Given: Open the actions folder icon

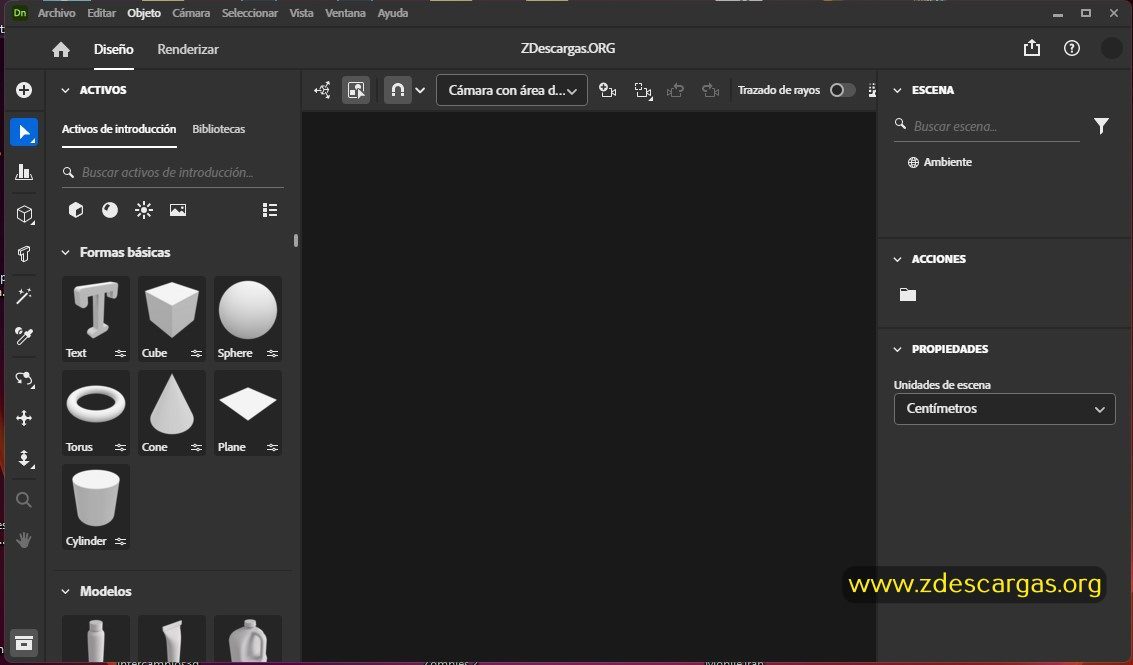Looking at the screenshot, I should click(908, 294).
